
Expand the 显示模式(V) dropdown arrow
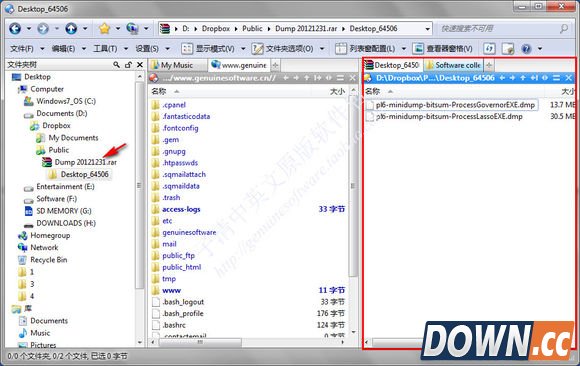coord(243,48)
